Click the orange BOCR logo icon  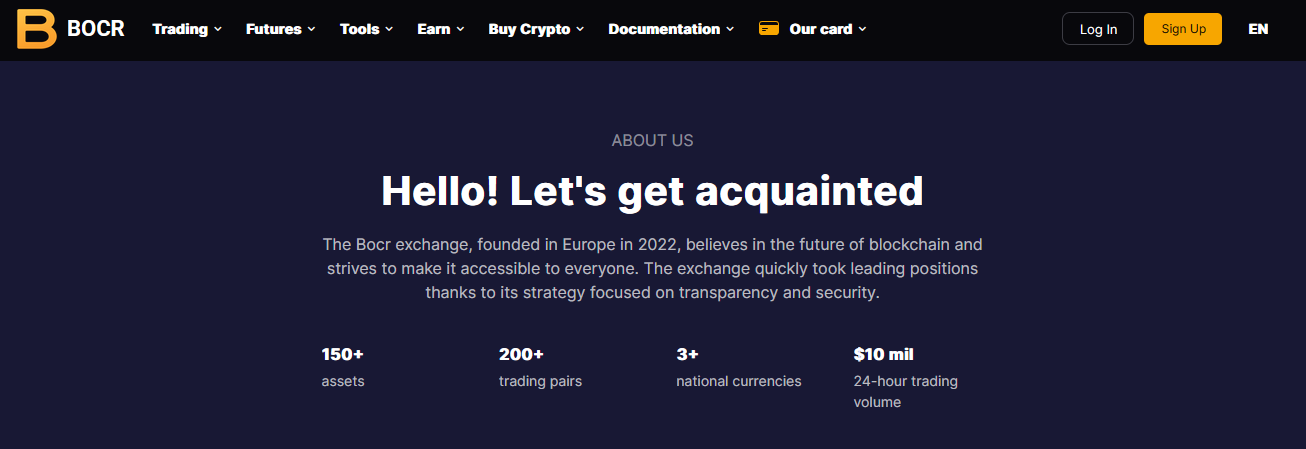[37, 29]
